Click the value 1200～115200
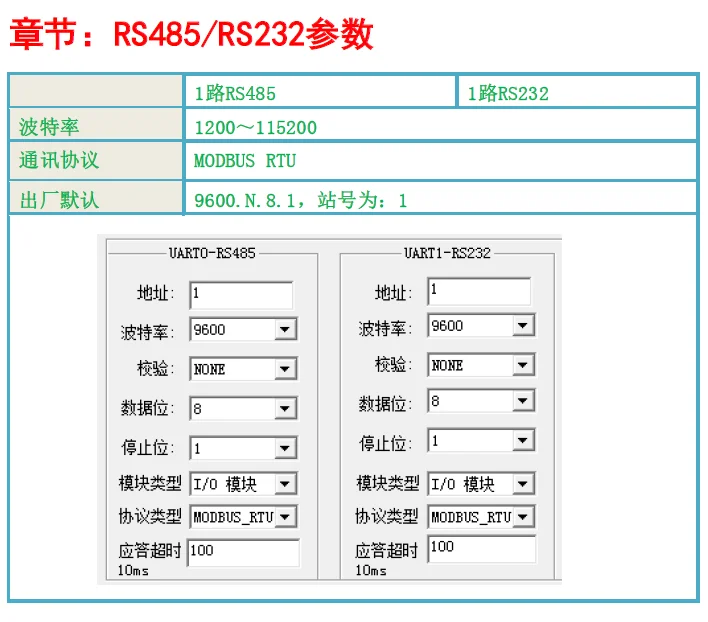The width and height of the screenshot is (708, 622). 256,128
